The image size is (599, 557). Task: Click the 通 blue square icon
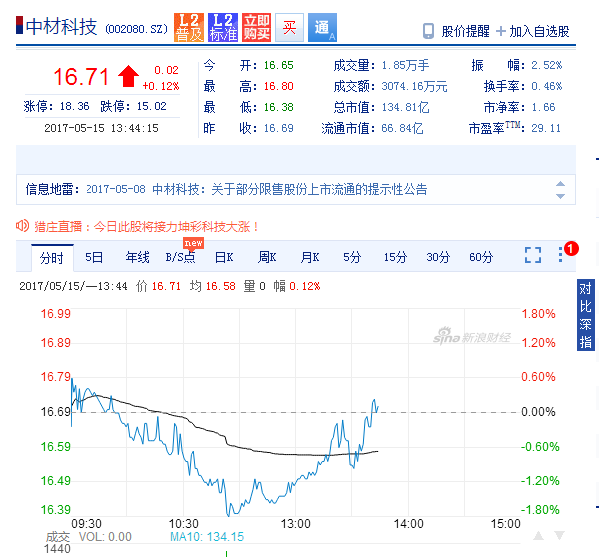click(x=322, y=28)
